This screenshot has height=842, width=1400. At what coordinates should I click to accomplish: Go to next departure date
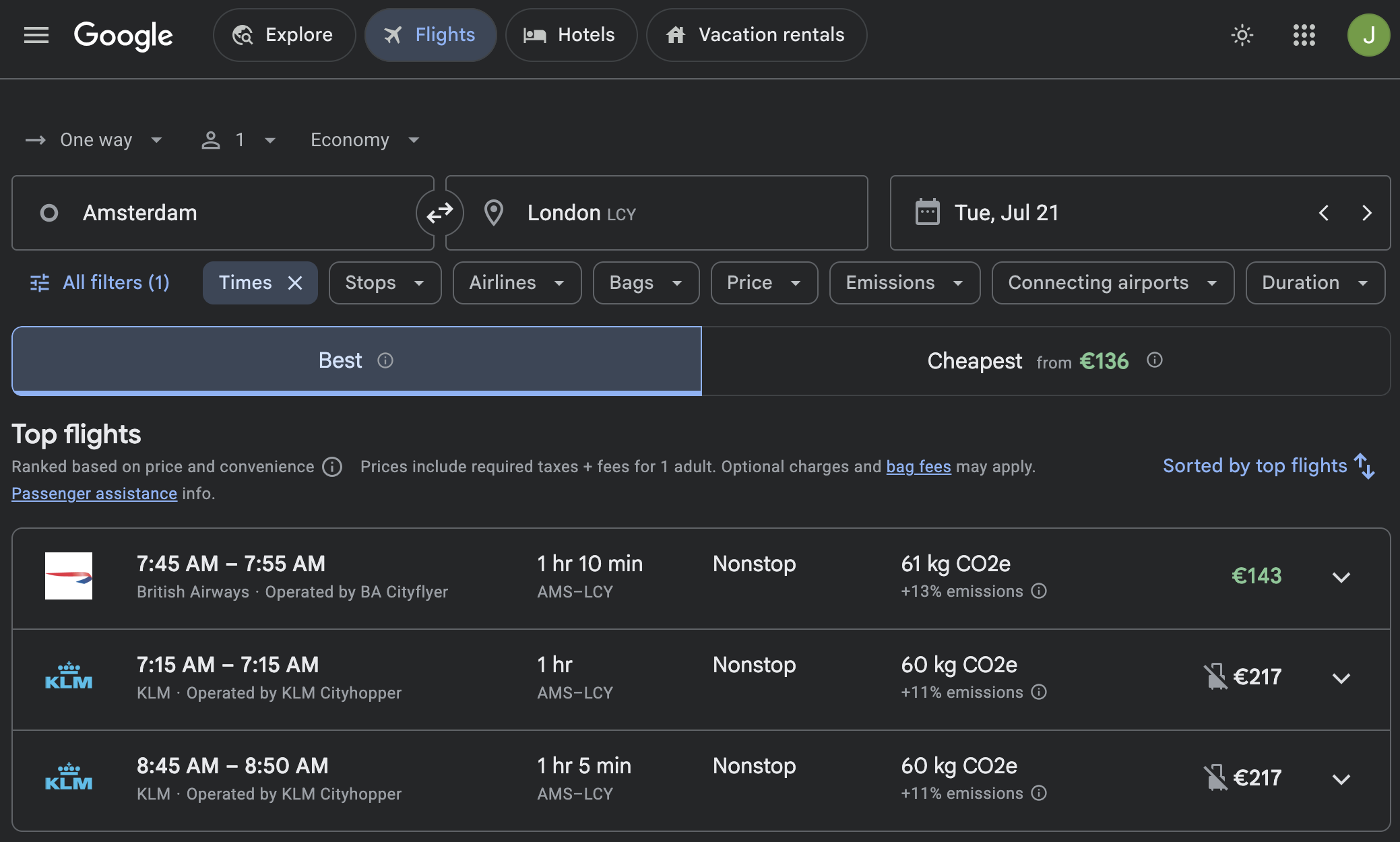1367,213
